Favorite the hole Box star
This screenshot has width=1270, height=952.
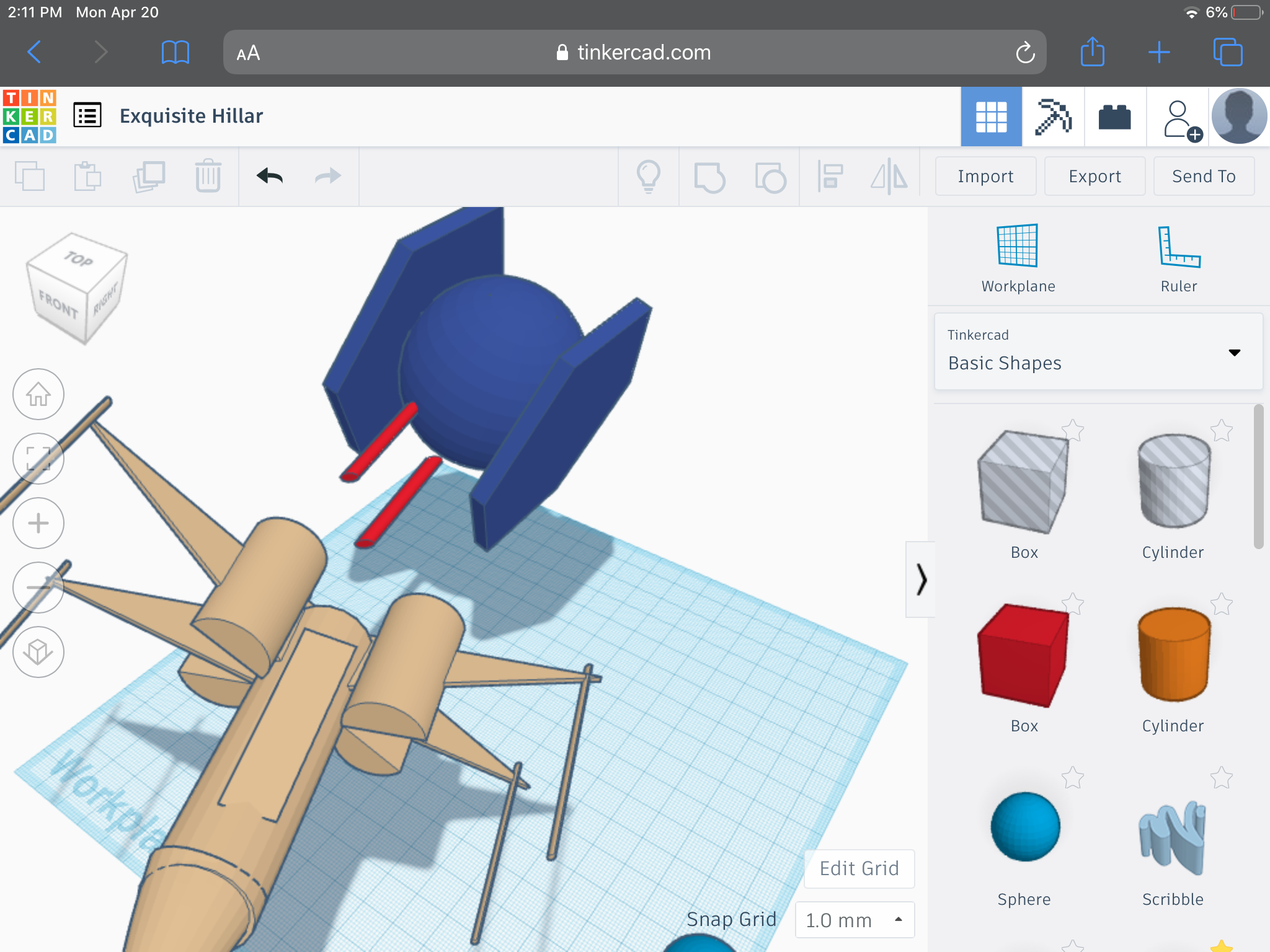coord(1072,430)
